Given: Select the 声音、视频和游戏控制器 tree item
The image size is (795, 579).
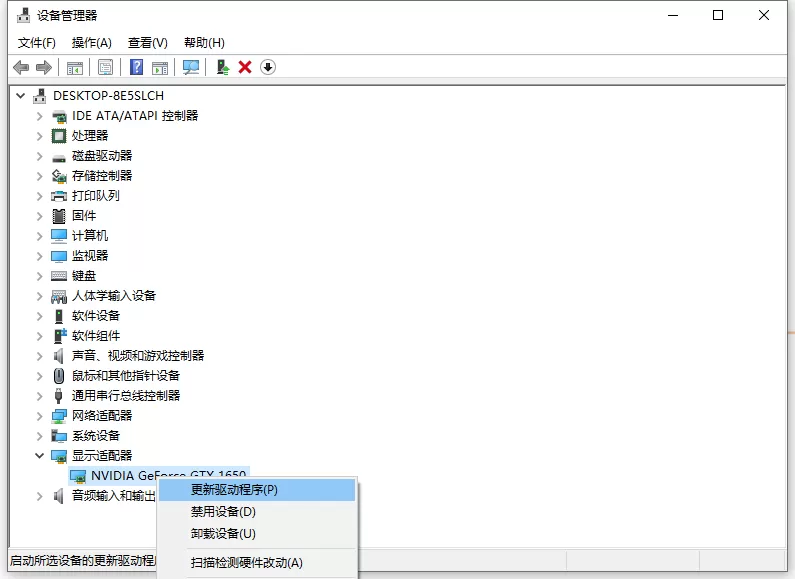Looking at the screenshot, I should (137, 355).
